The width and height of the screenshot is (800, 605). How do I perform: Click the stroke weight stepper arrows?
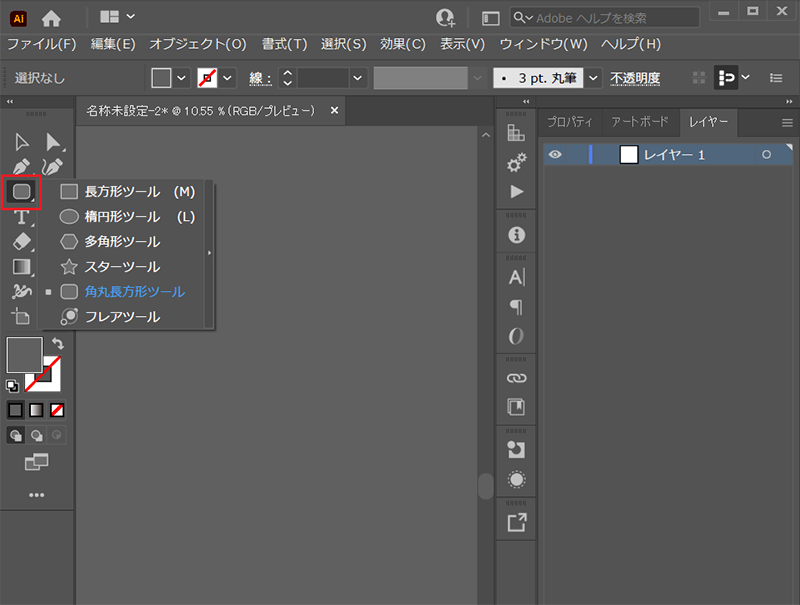click(288, 78)
